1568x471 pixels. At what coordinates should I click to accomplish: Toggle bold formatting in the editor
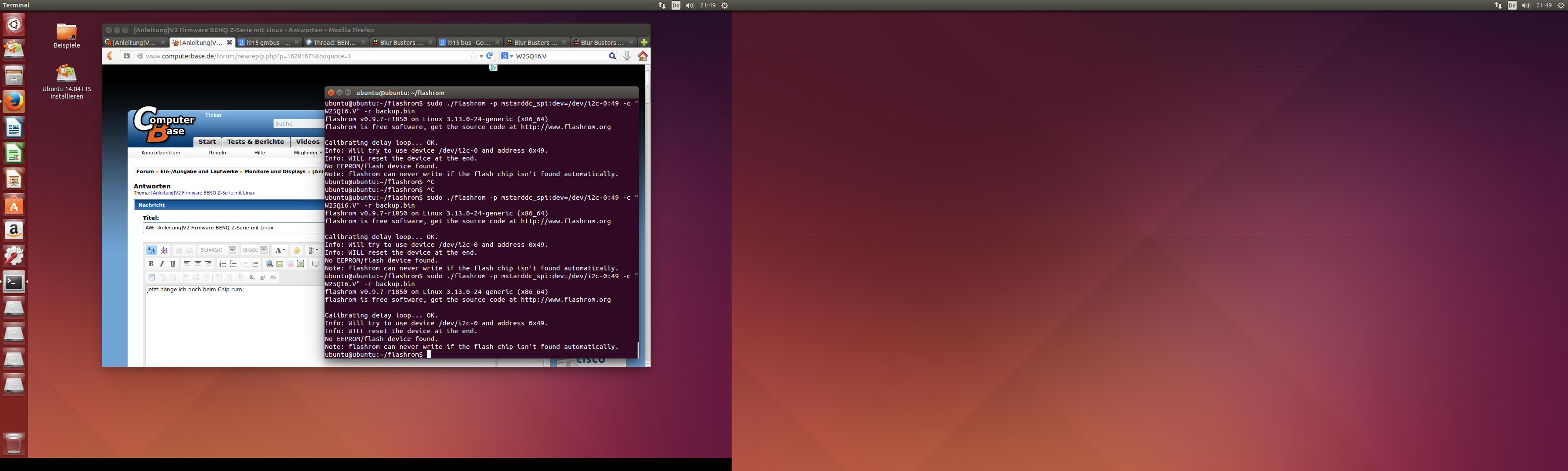[x=151, y=264]
